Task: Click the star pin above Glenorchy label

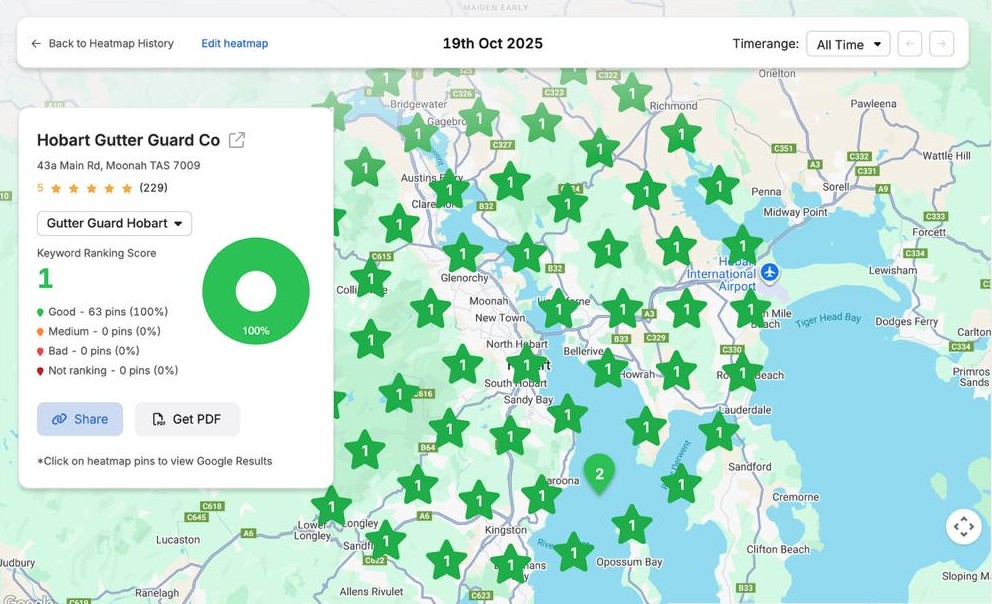Action: [462, 253]
